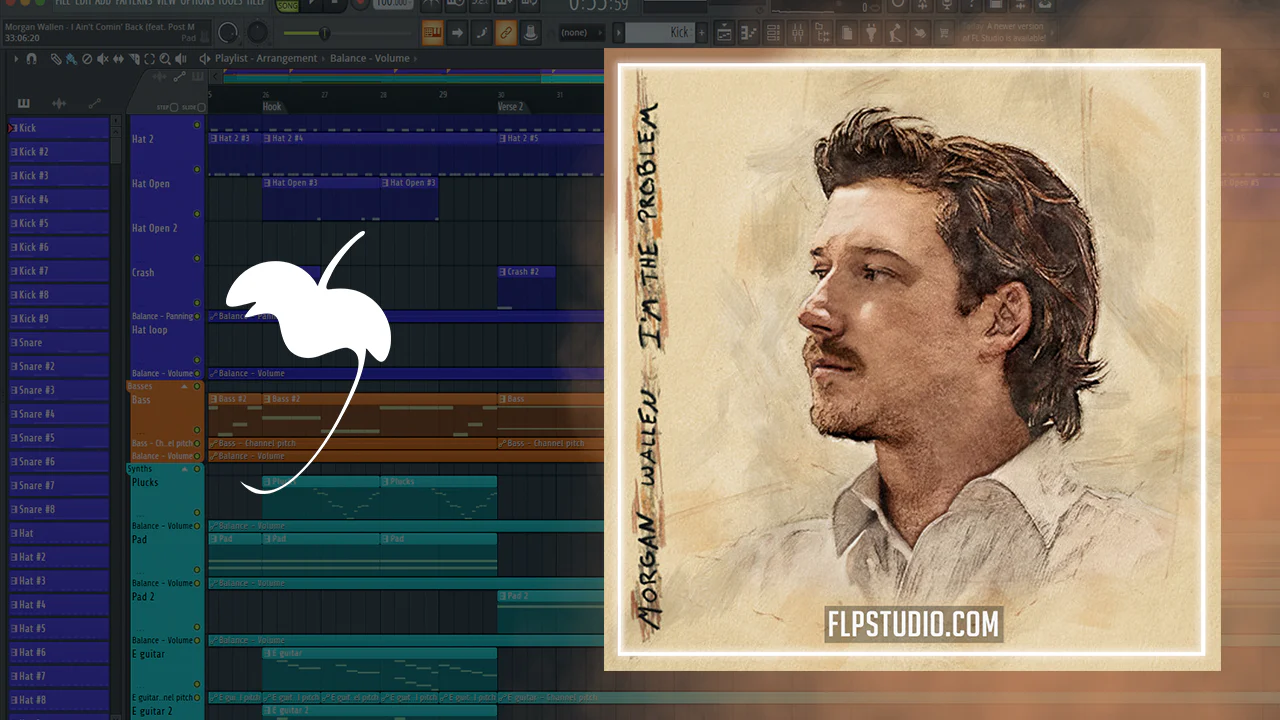Enable the SLIDE checkbox
The height and width of the screenshot is (720, 1280).
coord(200,107)
